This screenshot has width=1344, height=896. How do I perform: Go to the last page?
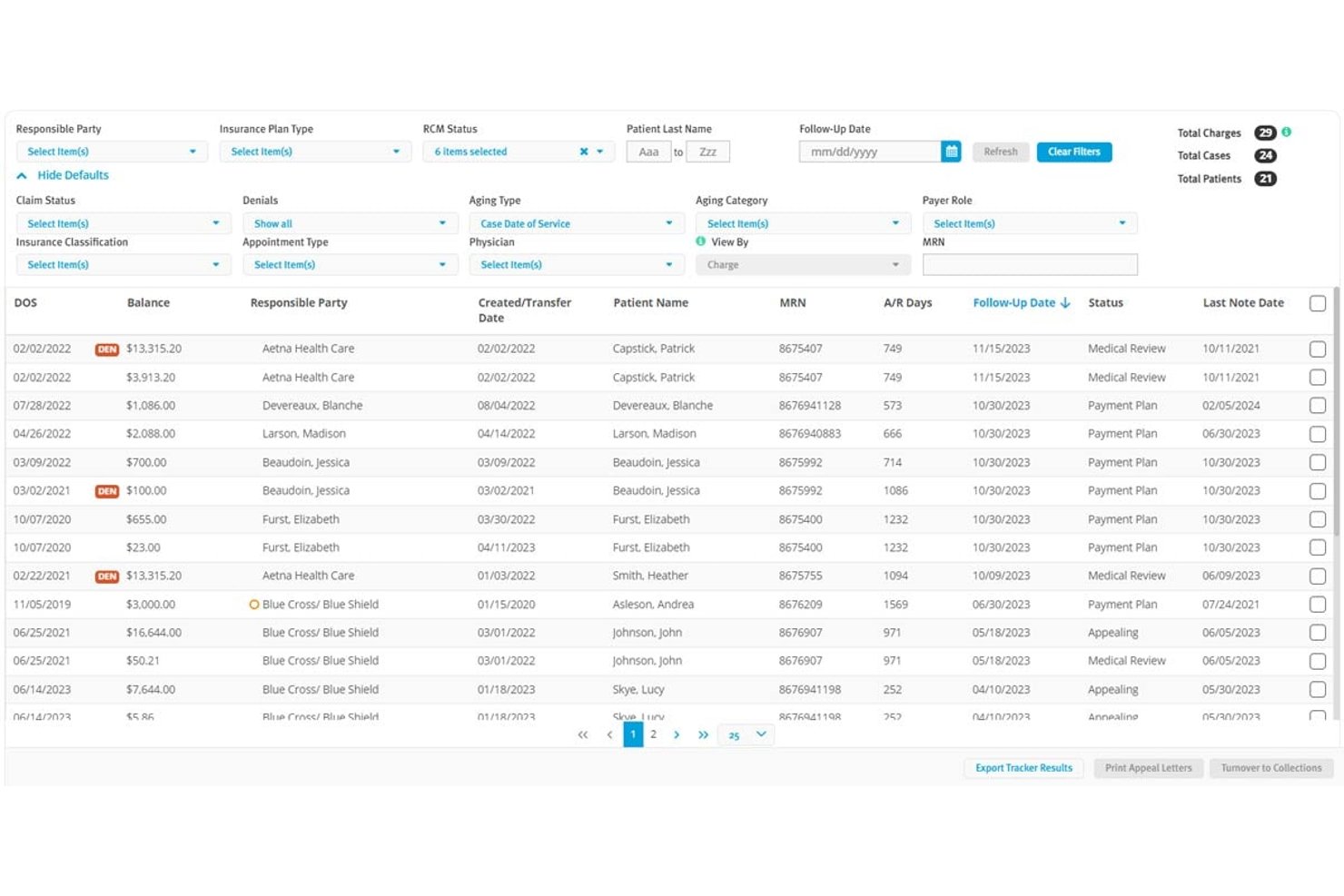point(703,734)
